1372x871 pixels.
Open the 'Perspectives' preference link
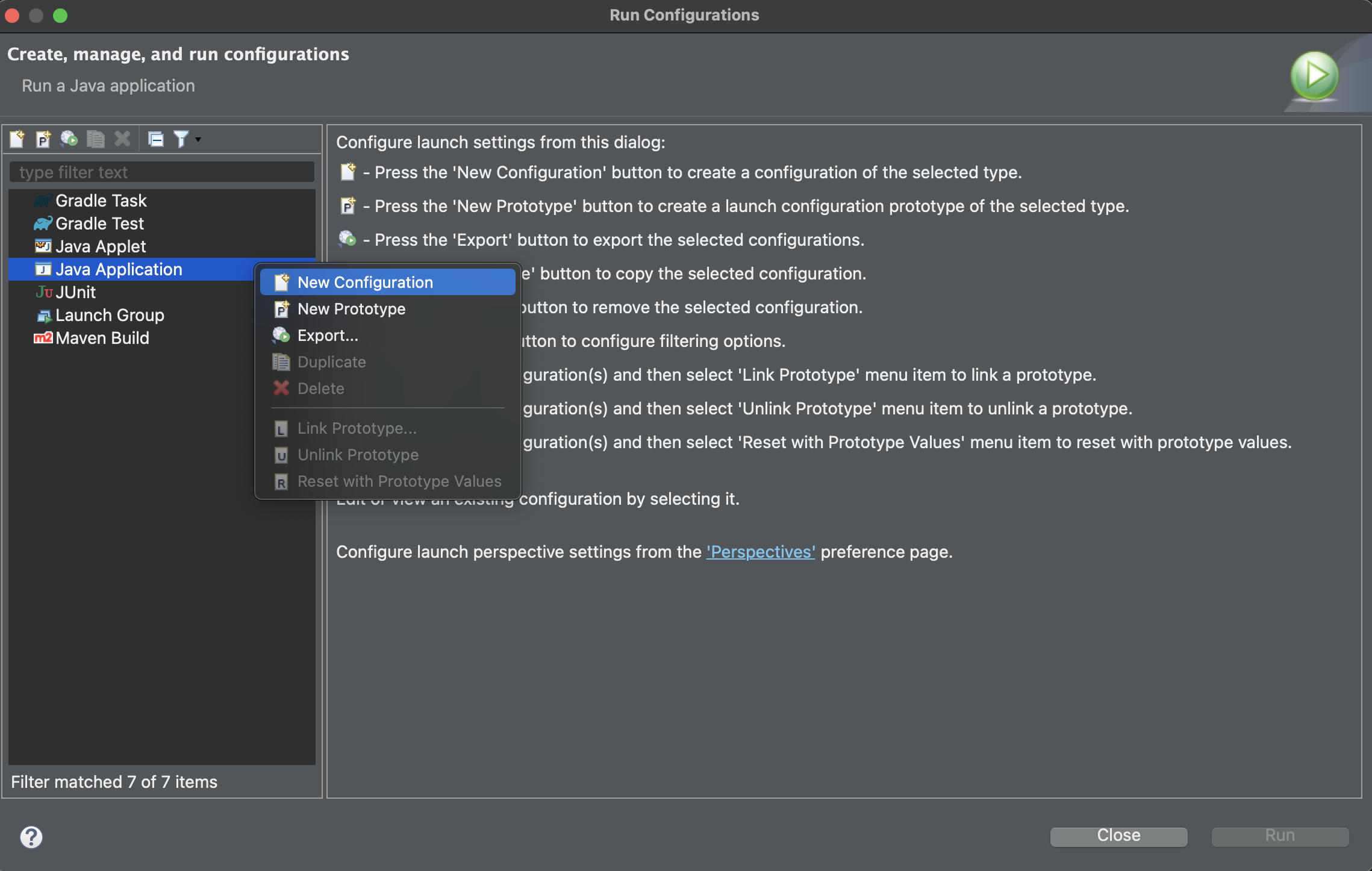tap(760, 552)
